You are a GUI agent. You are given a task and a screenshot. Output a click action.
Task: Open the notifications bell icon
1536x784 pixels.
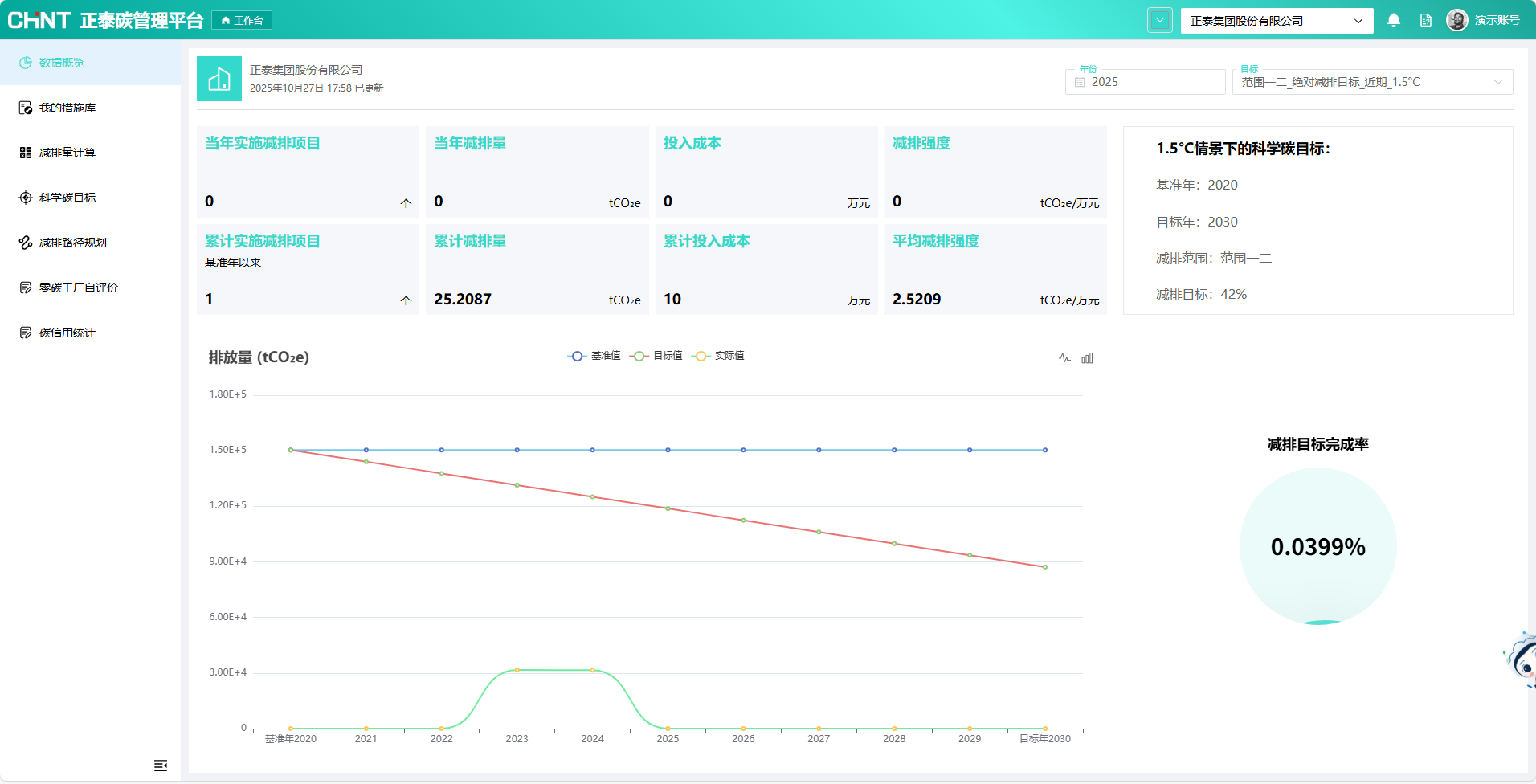tap(1394, 20)
